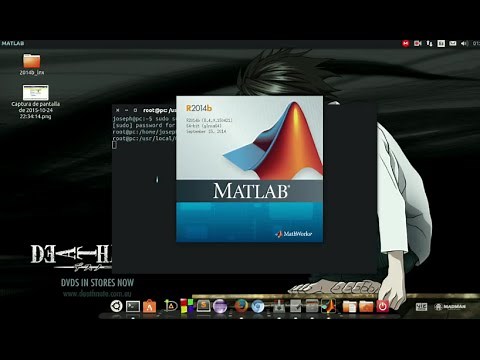Launch Sublime Text from the dock
Image resolution: width=480 pixels, height=360 pixels.
(x=203, y=306)
